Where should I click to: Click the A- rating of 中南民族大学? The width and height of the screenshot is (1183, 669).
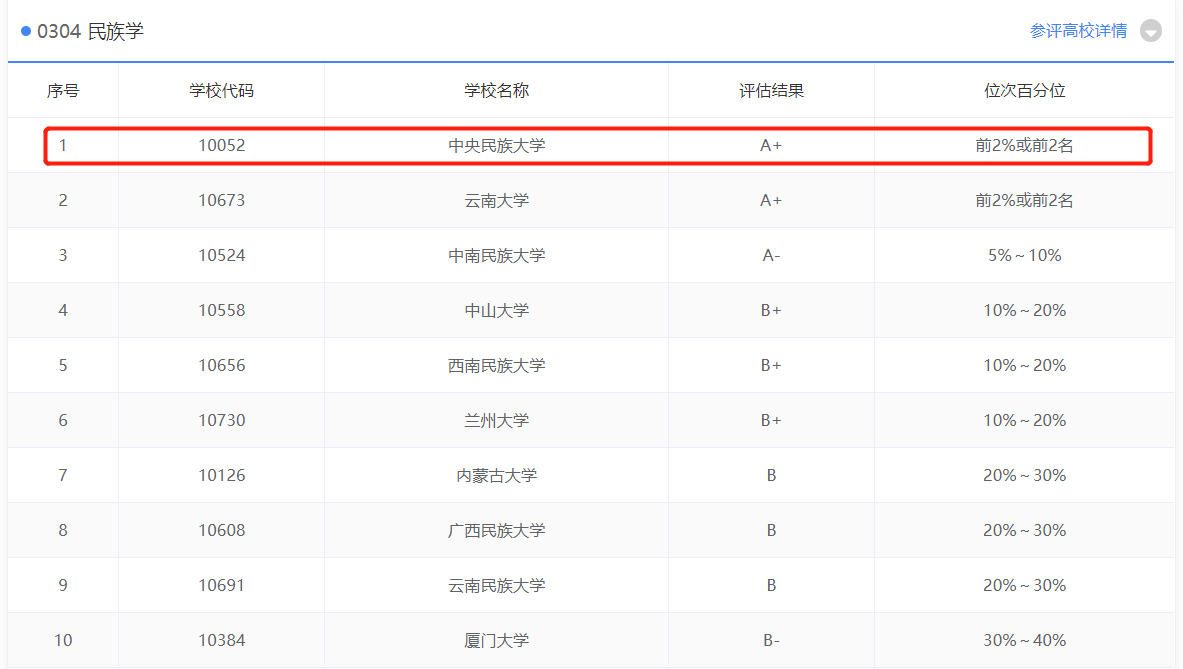point(771,255)
